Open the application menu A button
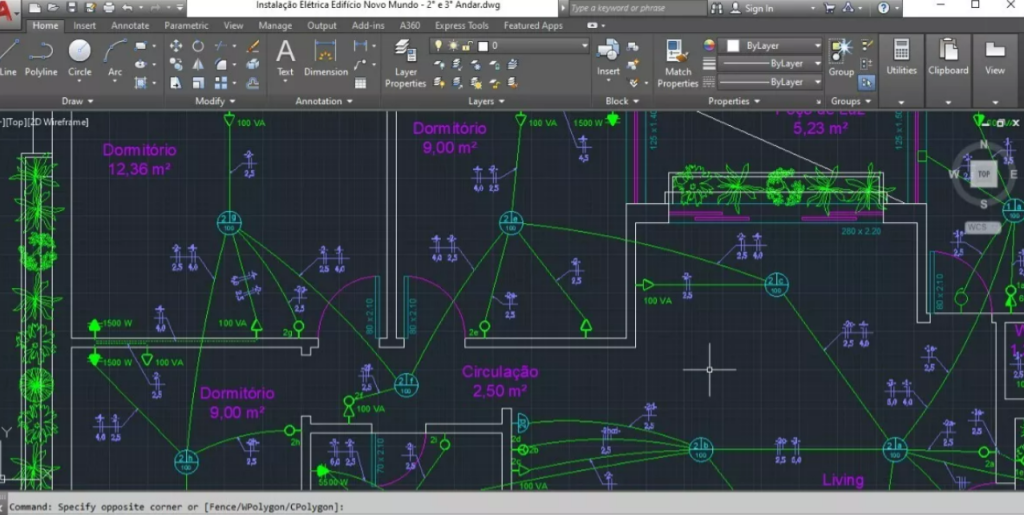Image resolution: width=1024 pixels, height=515 pixels. click(9, 14)
